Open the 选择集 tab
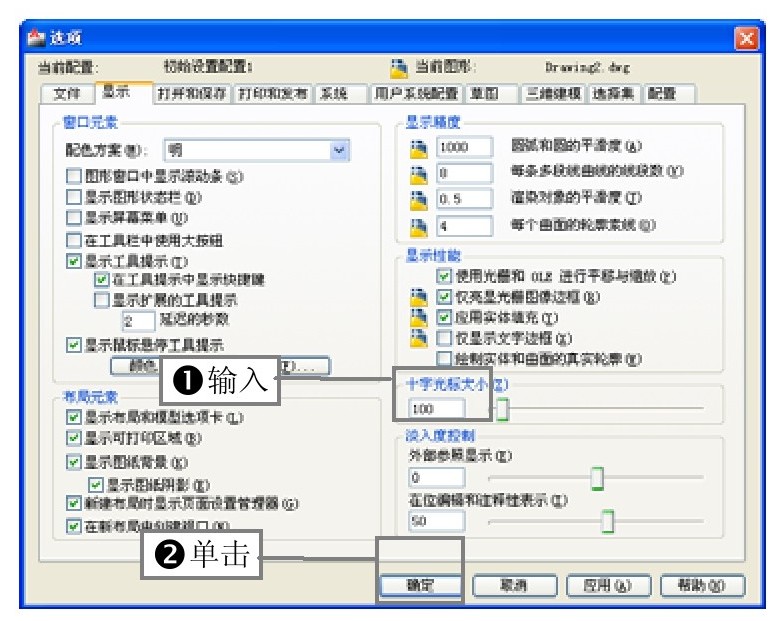779x621 pixels. click(613, 94)
